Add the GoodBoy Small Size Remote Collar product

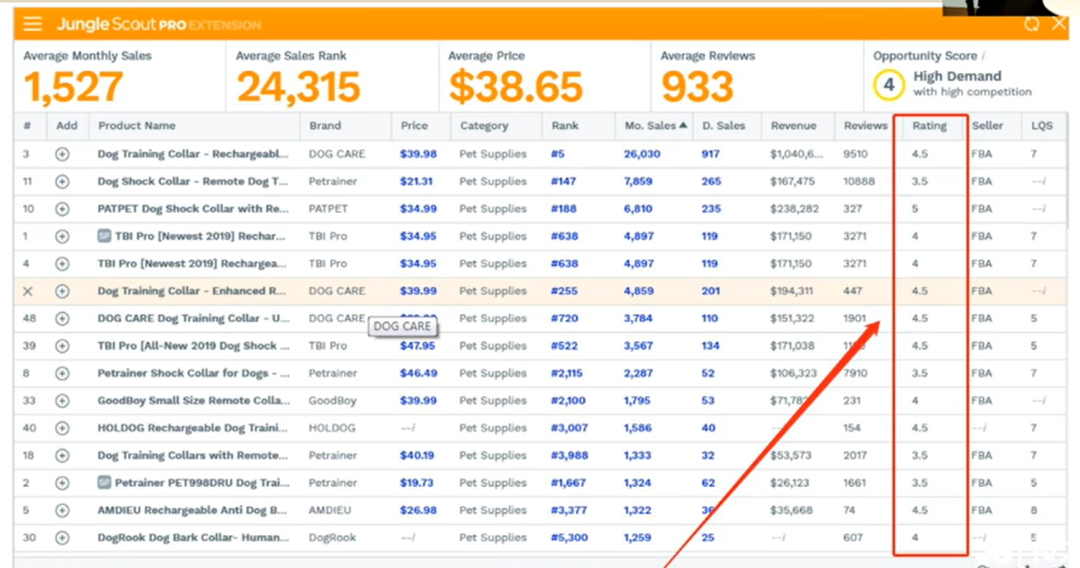tap(62, 401)
